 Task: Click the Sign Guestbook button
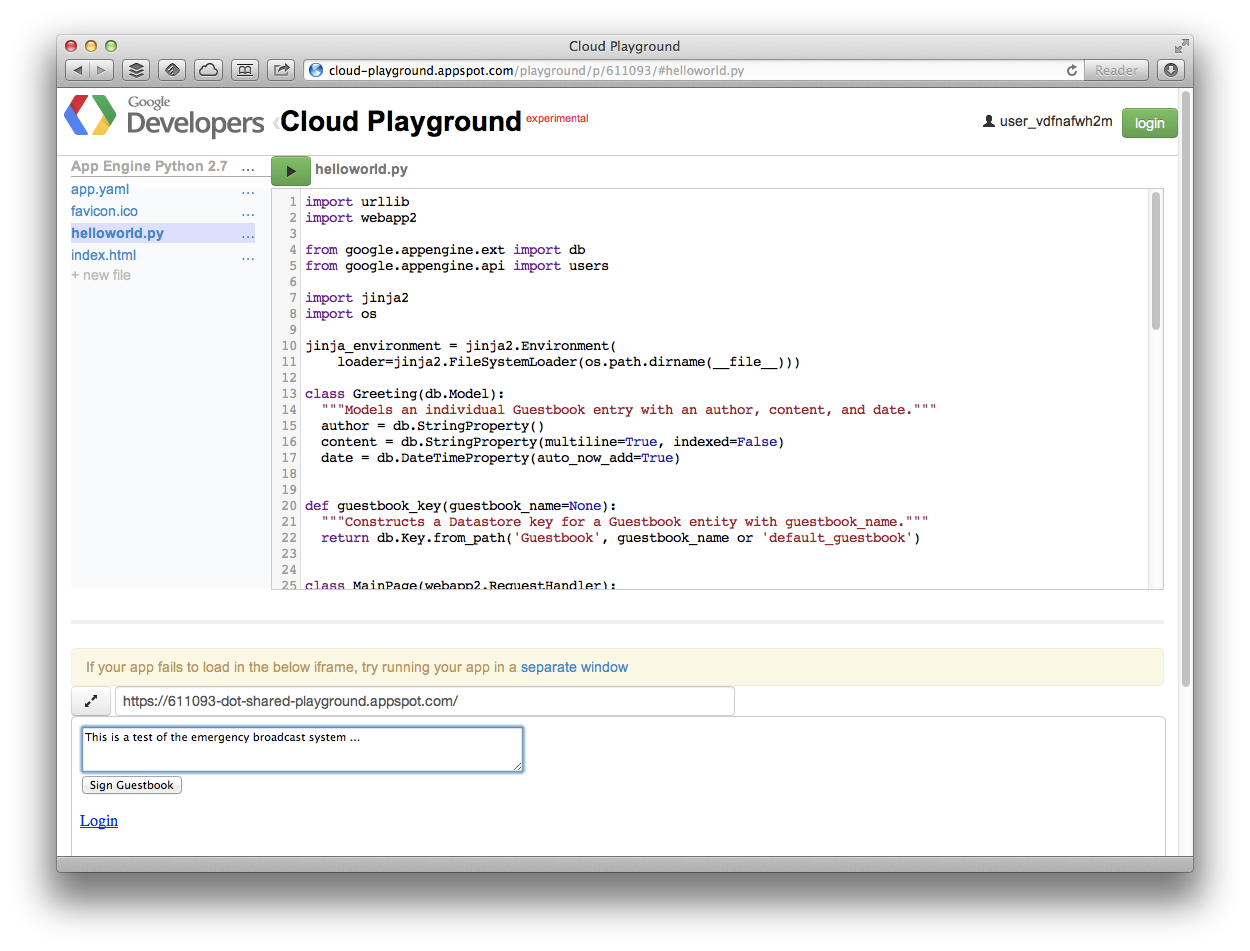pyautogui.click(x=132, y=785)
